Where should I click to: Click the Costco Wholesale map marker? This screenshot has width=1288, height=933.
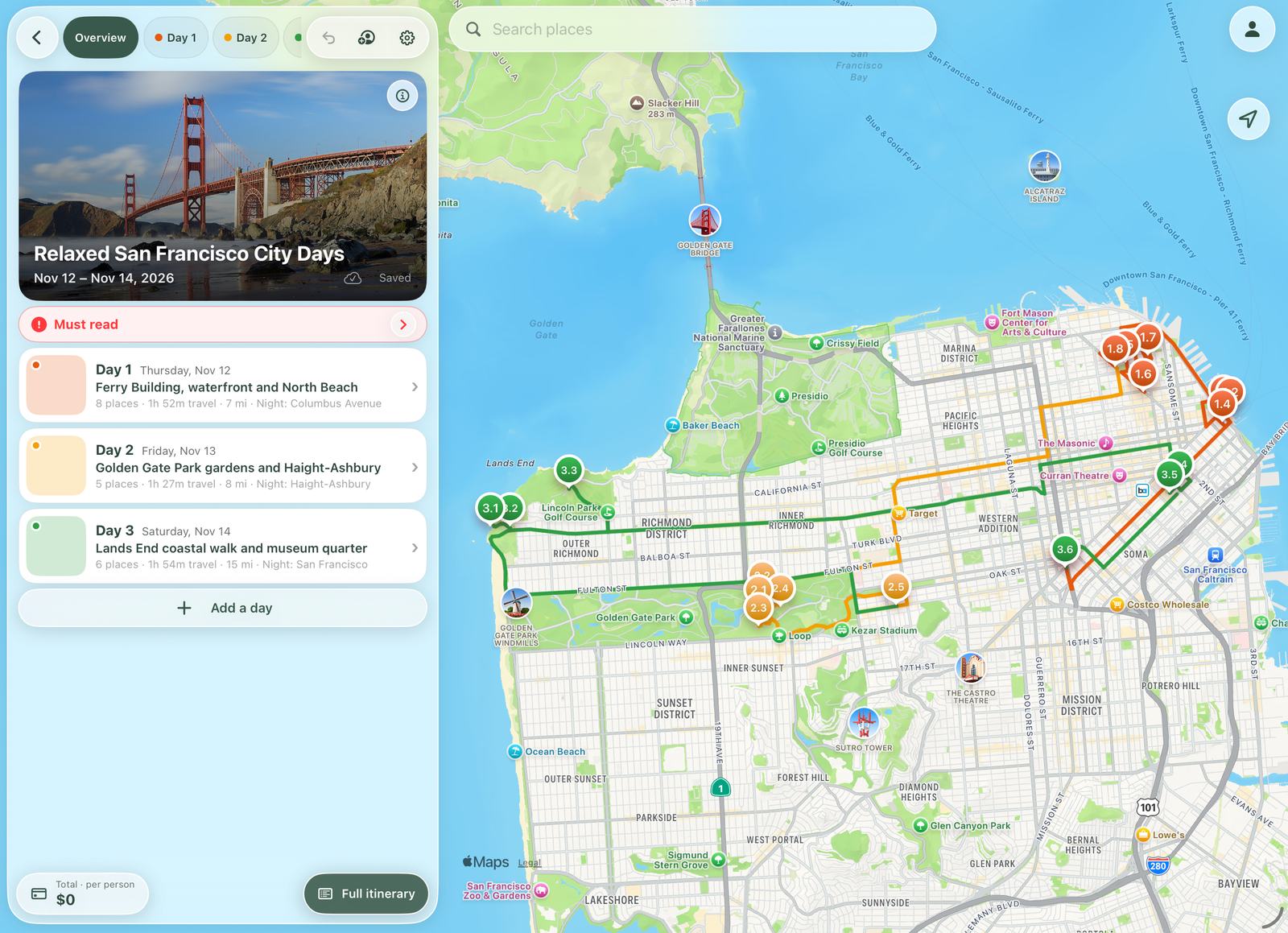pos(1117,605)
